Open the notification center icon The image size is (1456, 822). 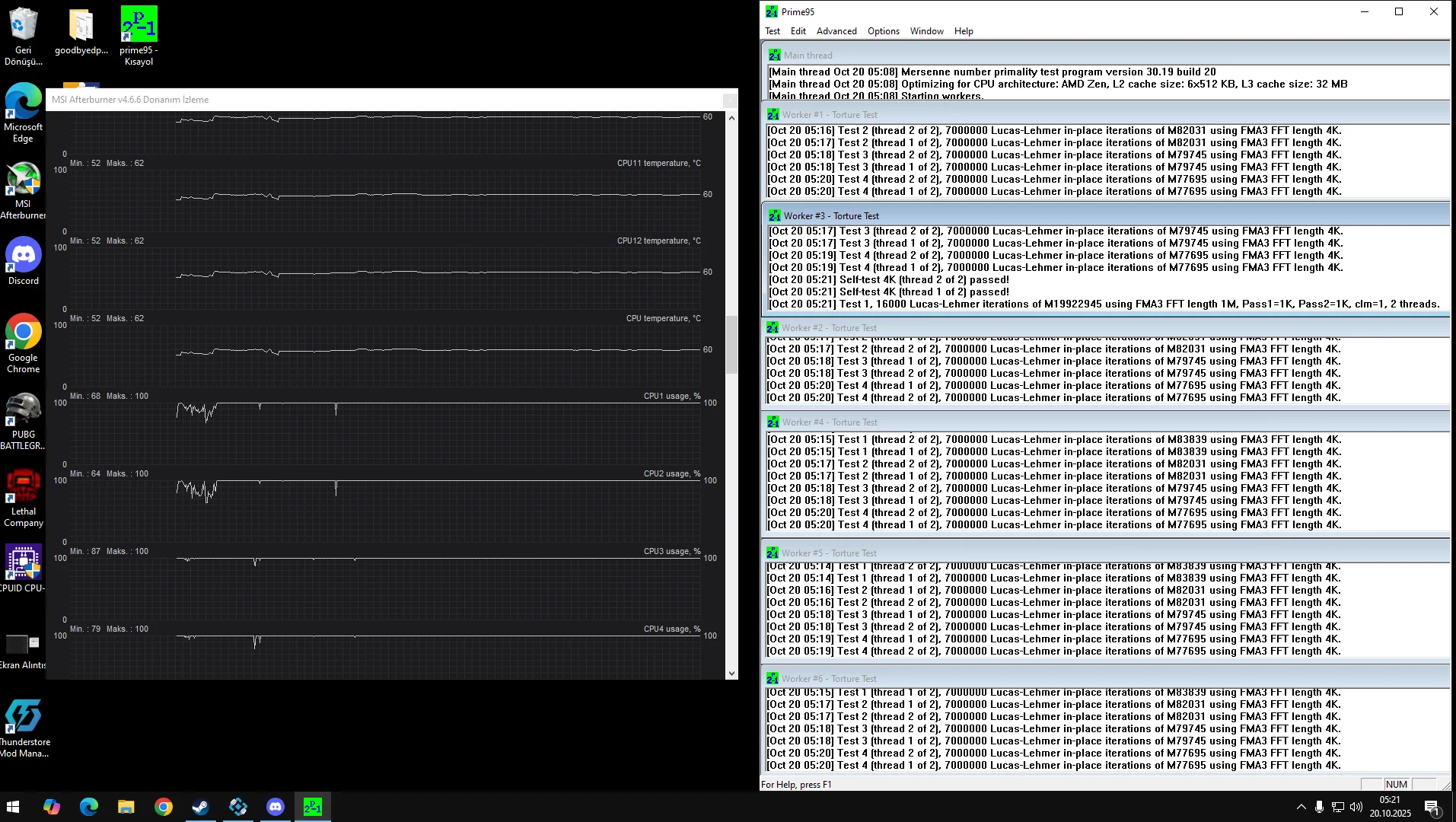[1432, 808]
